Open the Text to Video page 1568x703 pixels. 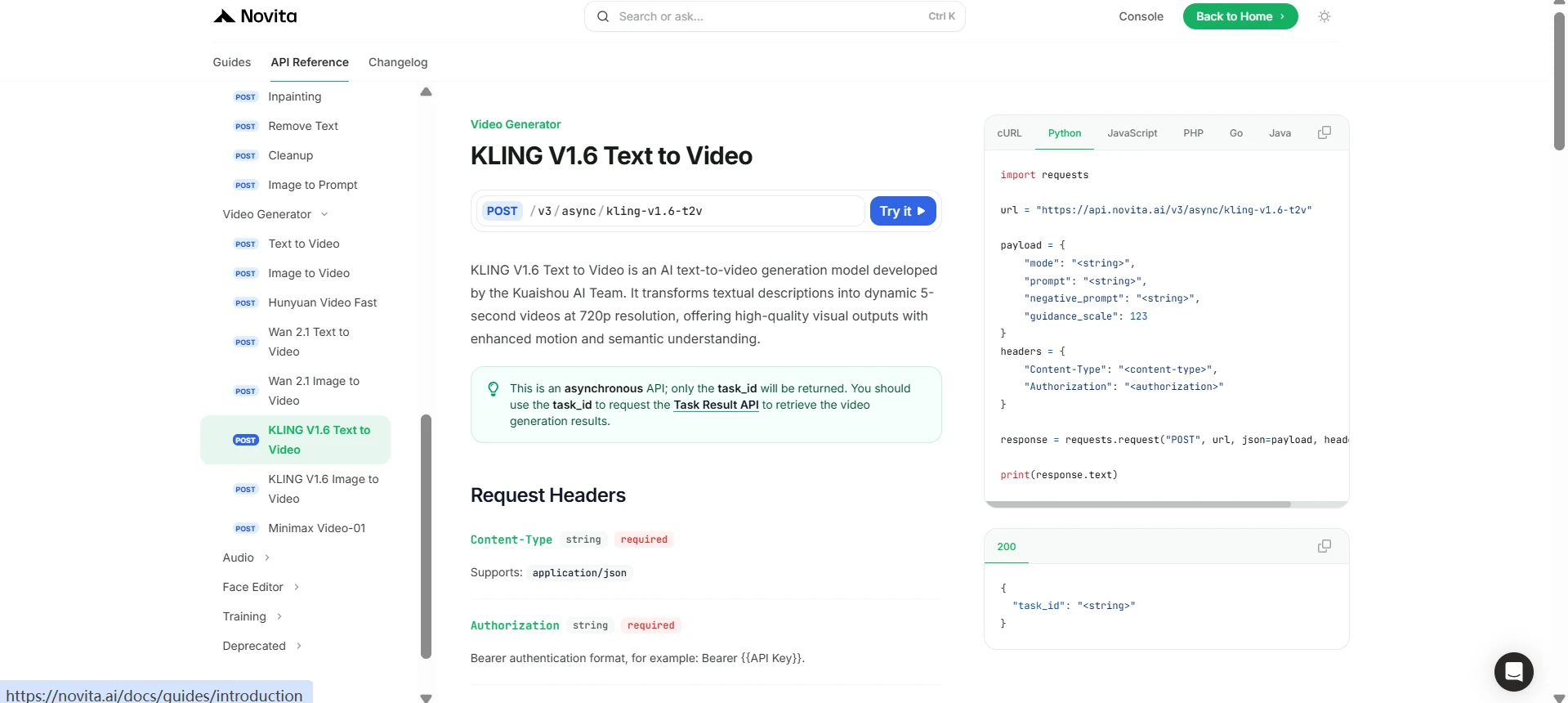pyautogui.click(x=304, y=244)
